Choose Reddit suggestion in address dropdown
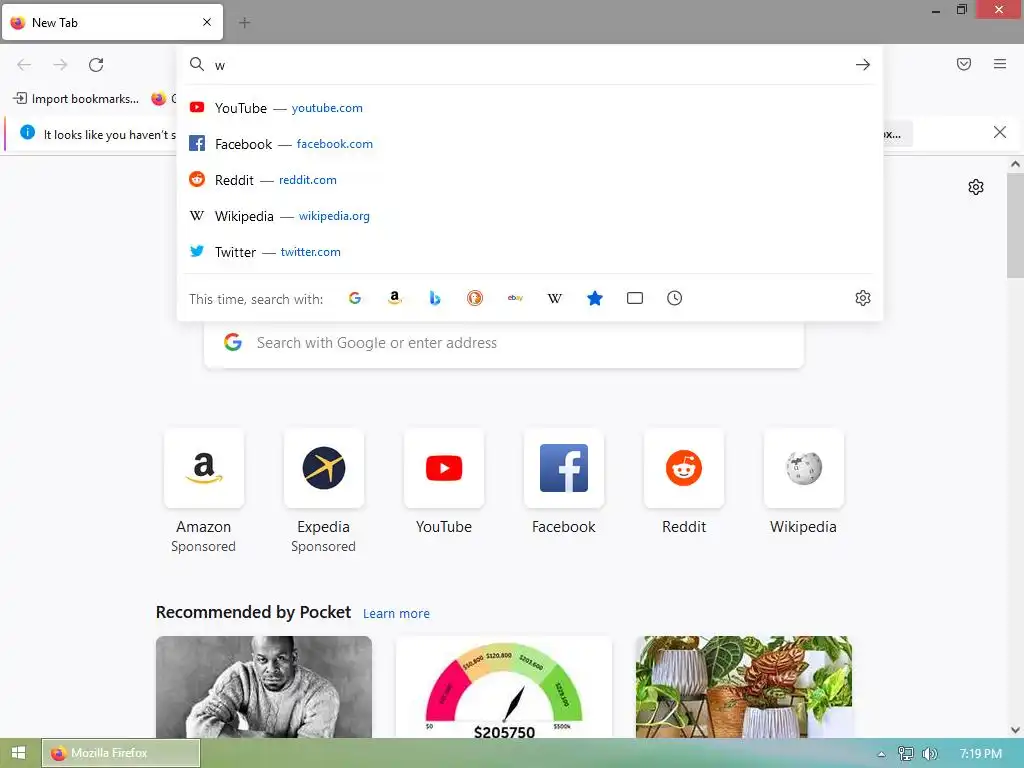 (530, 180)
